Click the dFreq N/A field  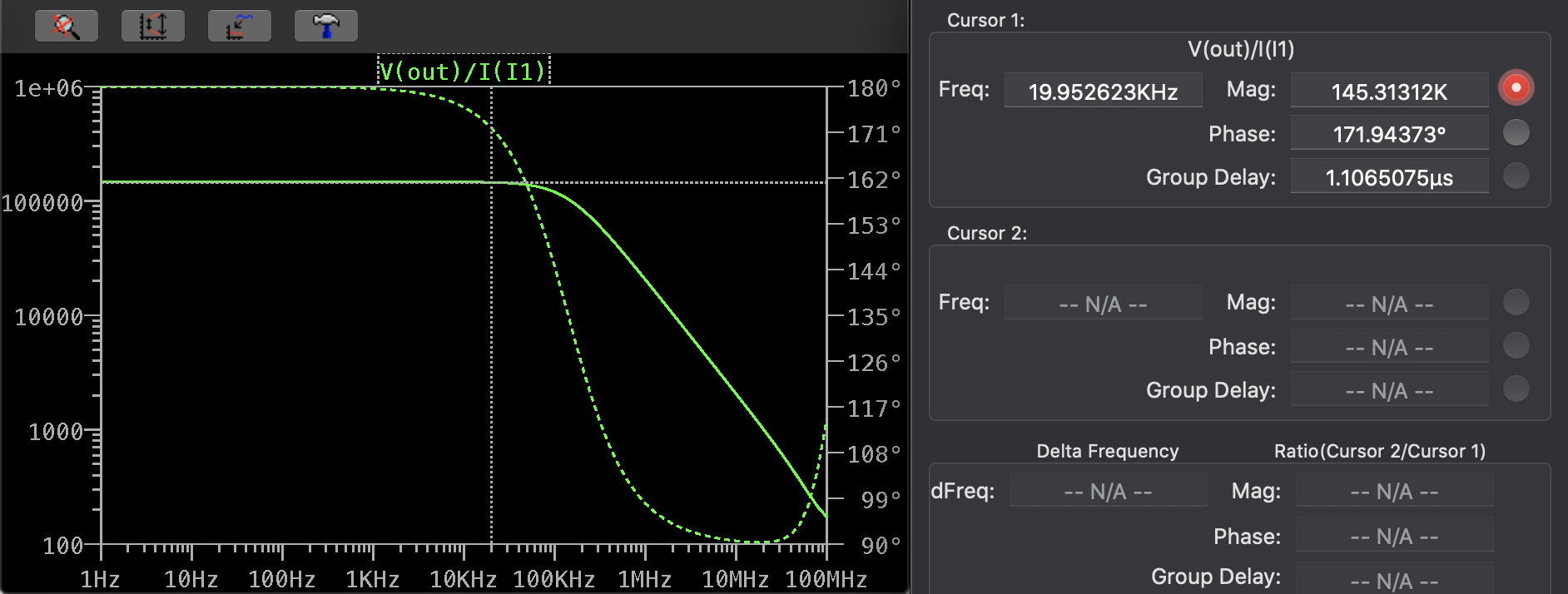1109,490
